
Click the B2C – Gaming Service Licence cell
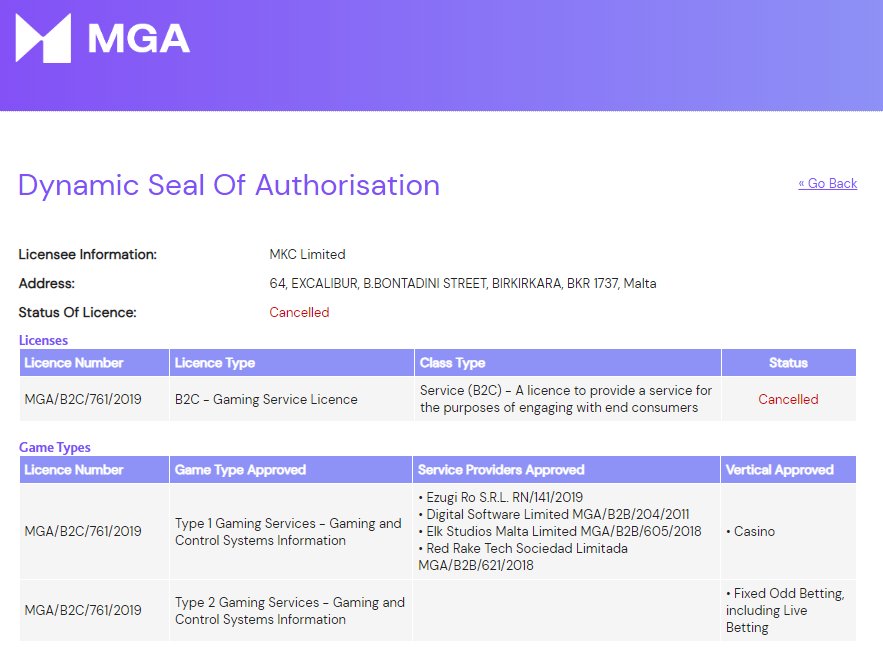pyautogui.click(x=266, y=399)
